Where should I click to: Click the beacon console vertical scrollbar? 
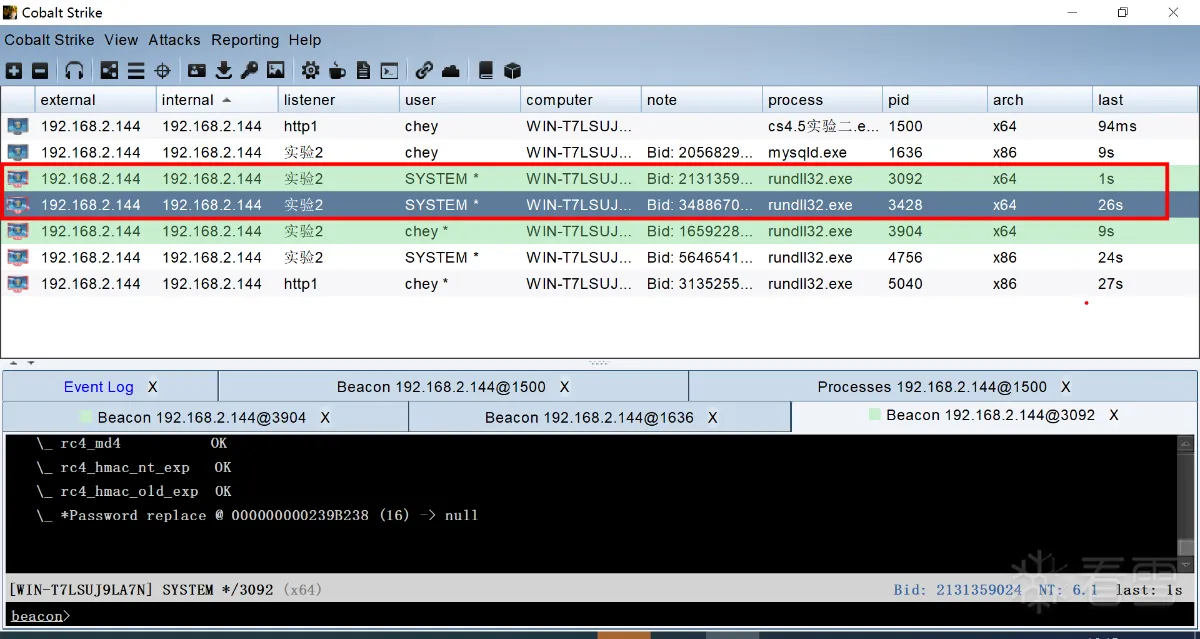point(1186,503)
